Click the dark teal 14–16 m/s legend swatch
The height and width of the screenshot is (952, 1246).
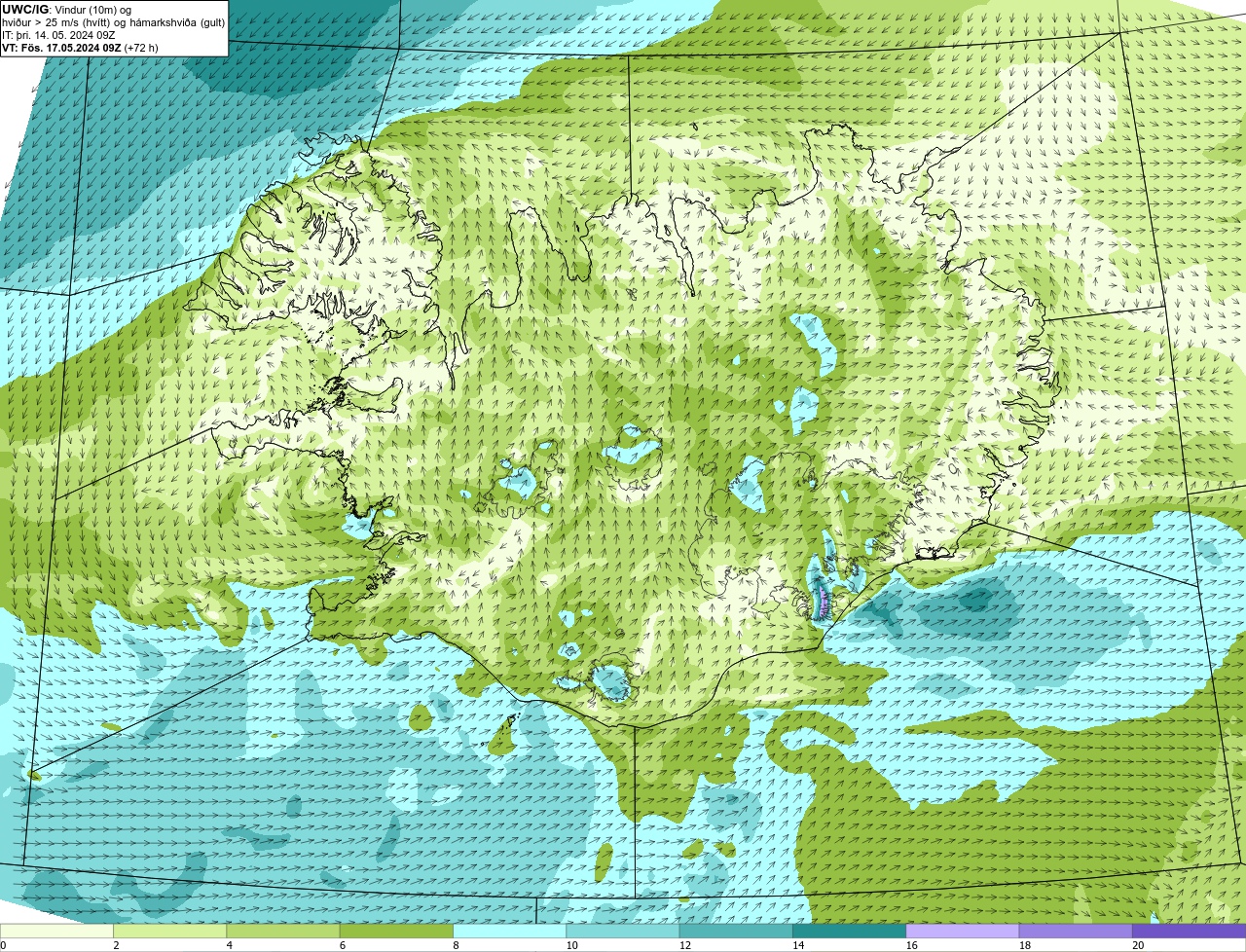click(849, 931)
